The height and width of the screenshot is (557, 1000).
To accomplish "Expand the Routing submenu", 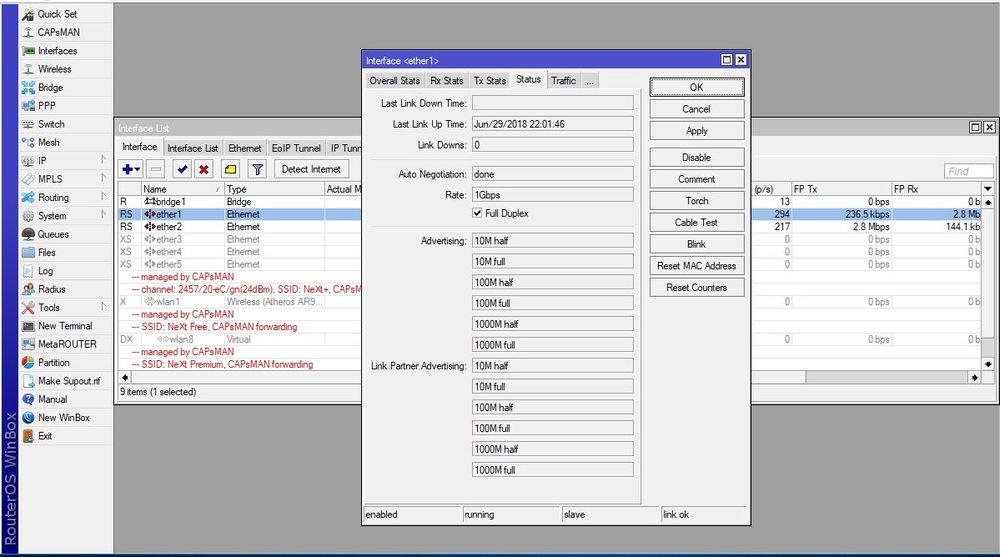I will coord(54,198).
